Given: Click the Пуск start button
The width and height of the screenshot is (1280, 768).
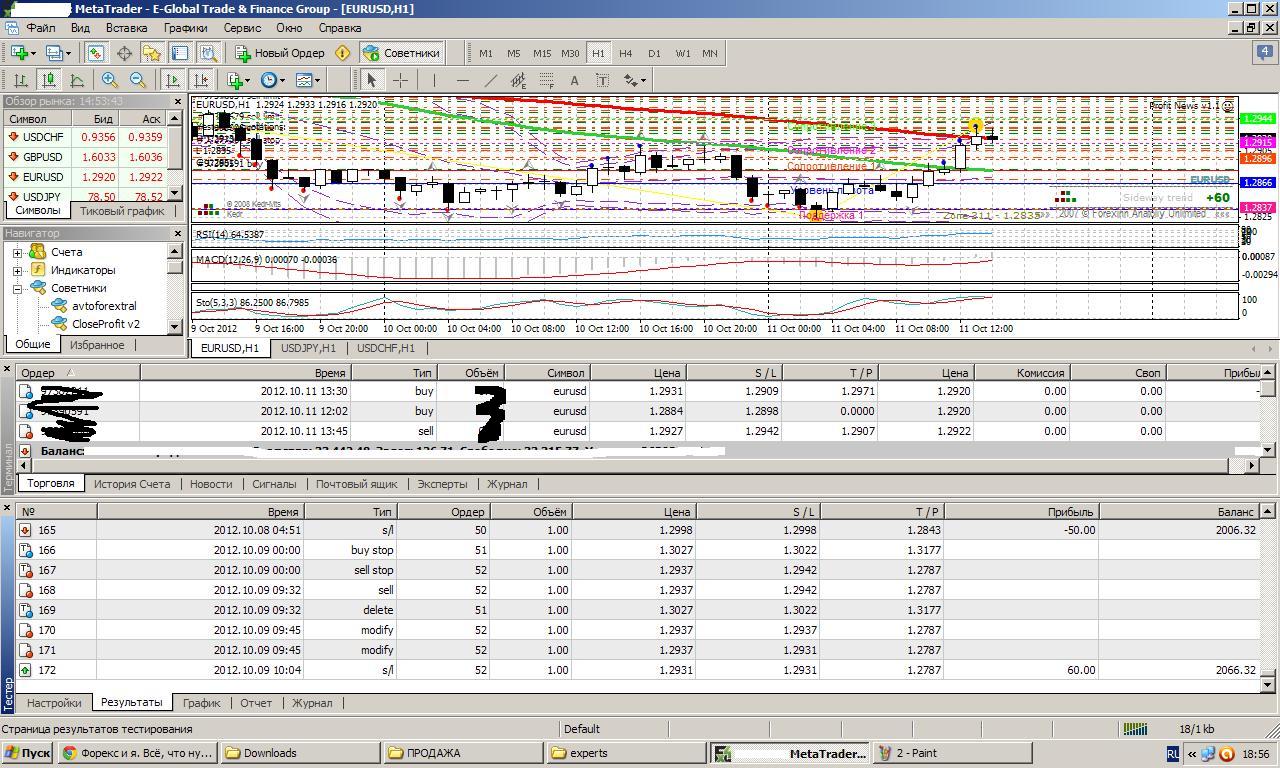Looking at the screenshot, I should (x=27, y=753).
